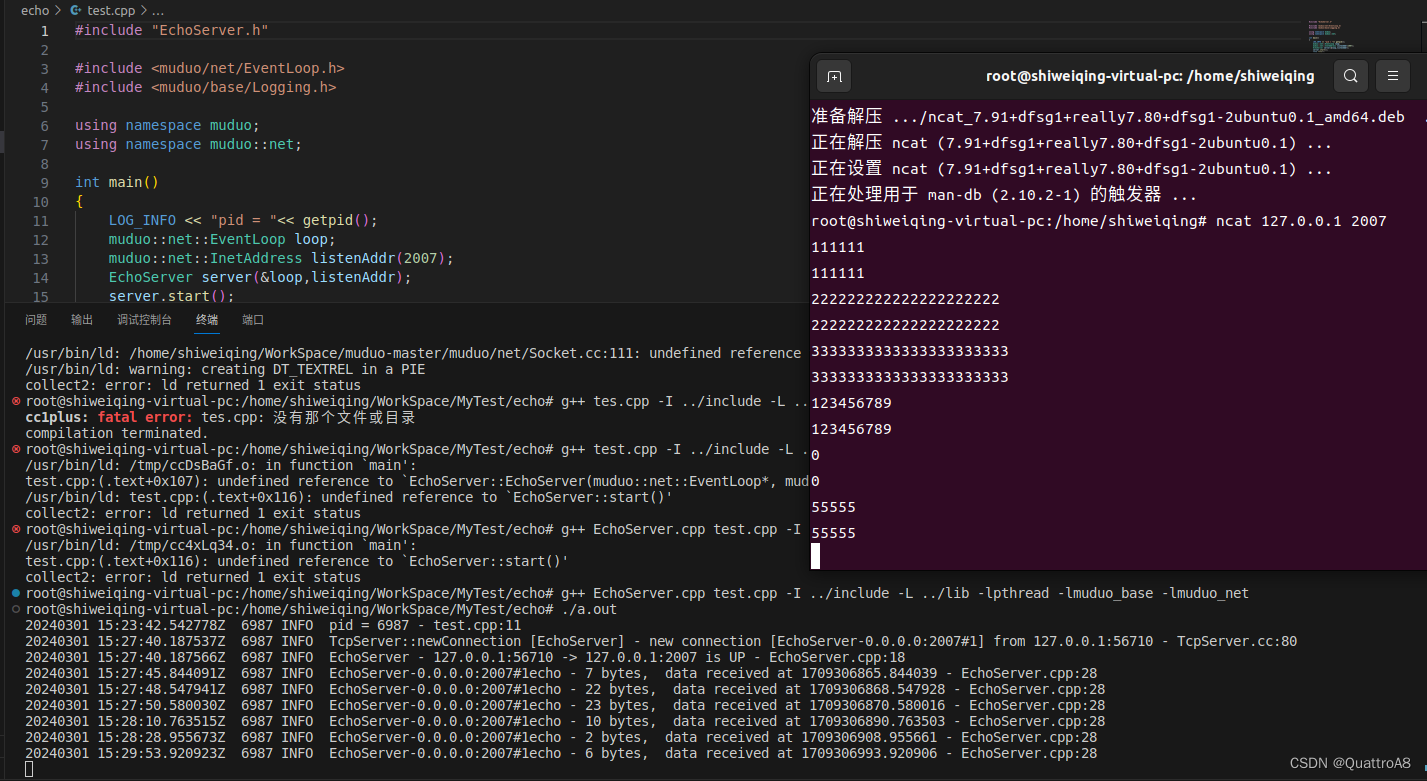Image resolution: width=1427 pixels, height=781 pixels.
Task: Click line number 1 in the gutter
Action: click(44, 31)
